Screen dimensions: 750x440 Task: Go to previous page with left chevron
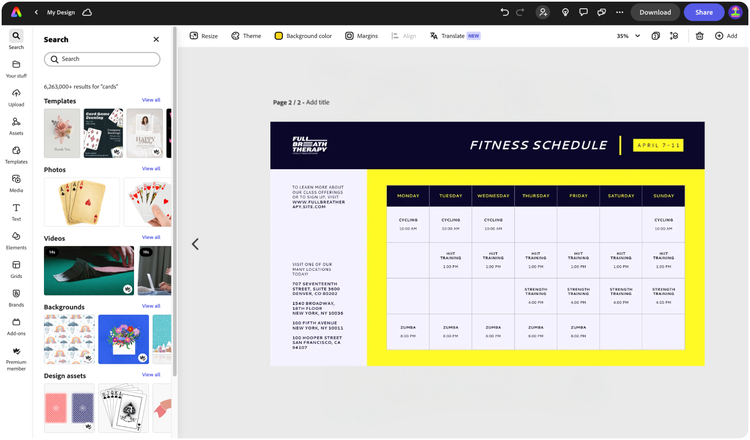[x=195, y=244]
